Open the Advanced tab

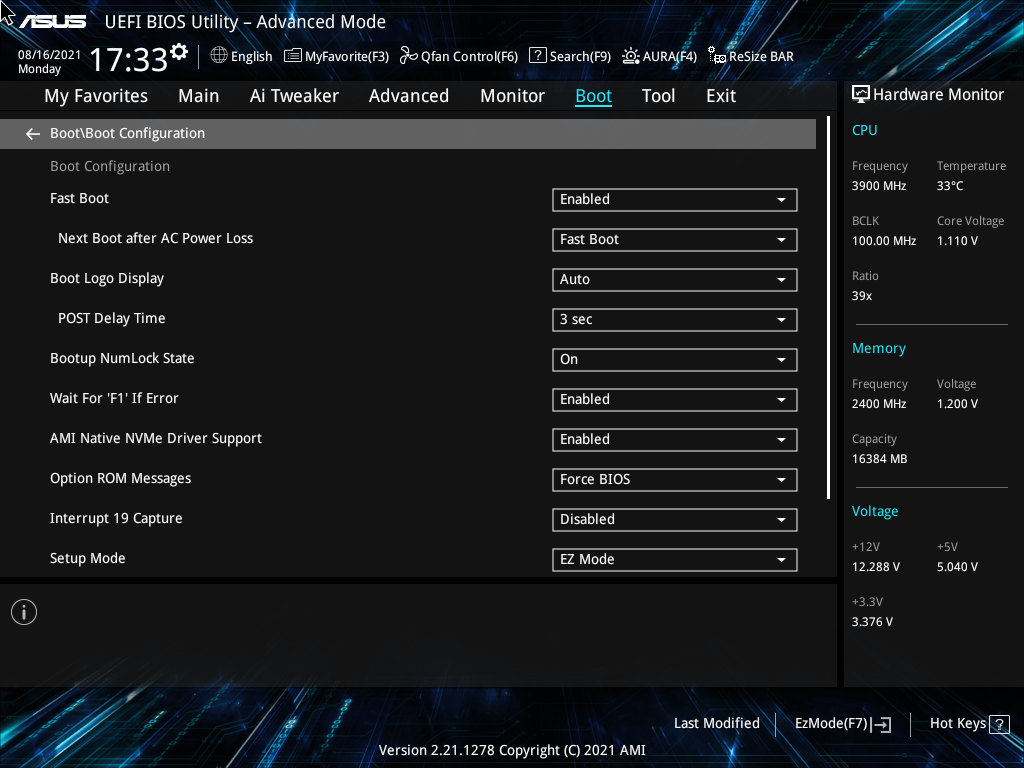click(409, 96)
